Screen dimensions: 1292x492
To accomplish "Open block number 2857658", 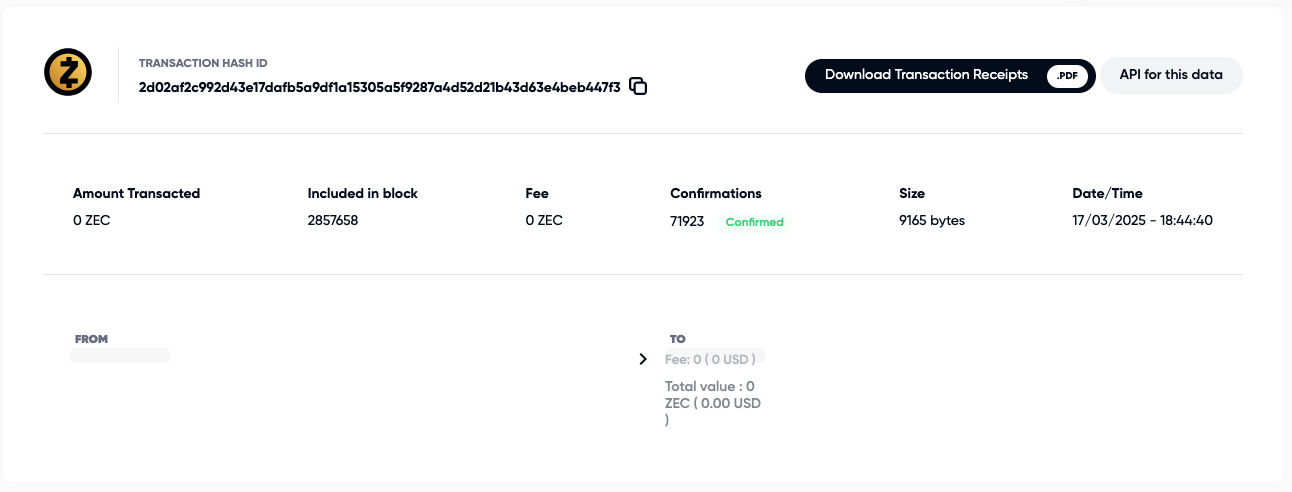I will (332, 220).
